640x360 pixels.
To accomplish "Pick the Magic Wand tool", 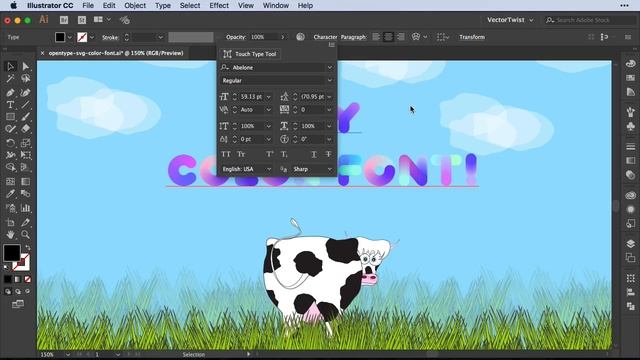I will [11, 78].
